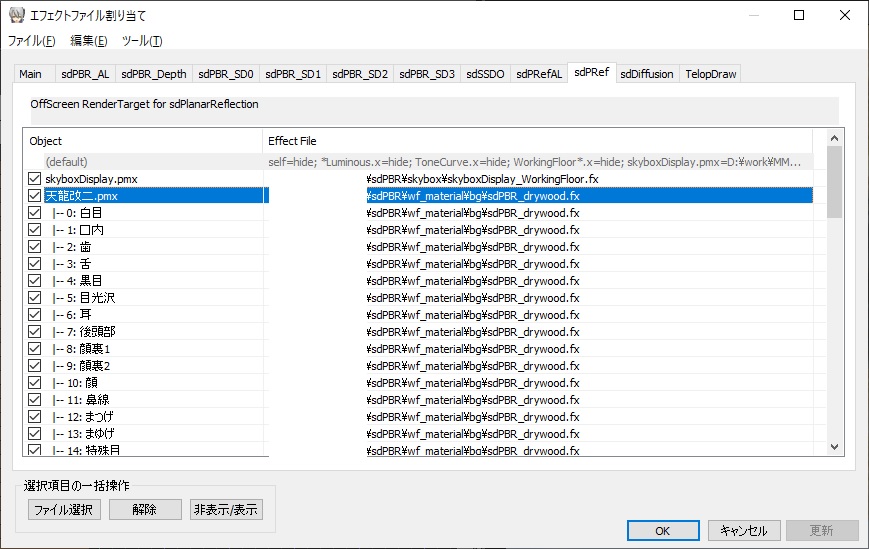Uncheck the skyboxDisplay.pmx checkbox

tap(35, 179)
